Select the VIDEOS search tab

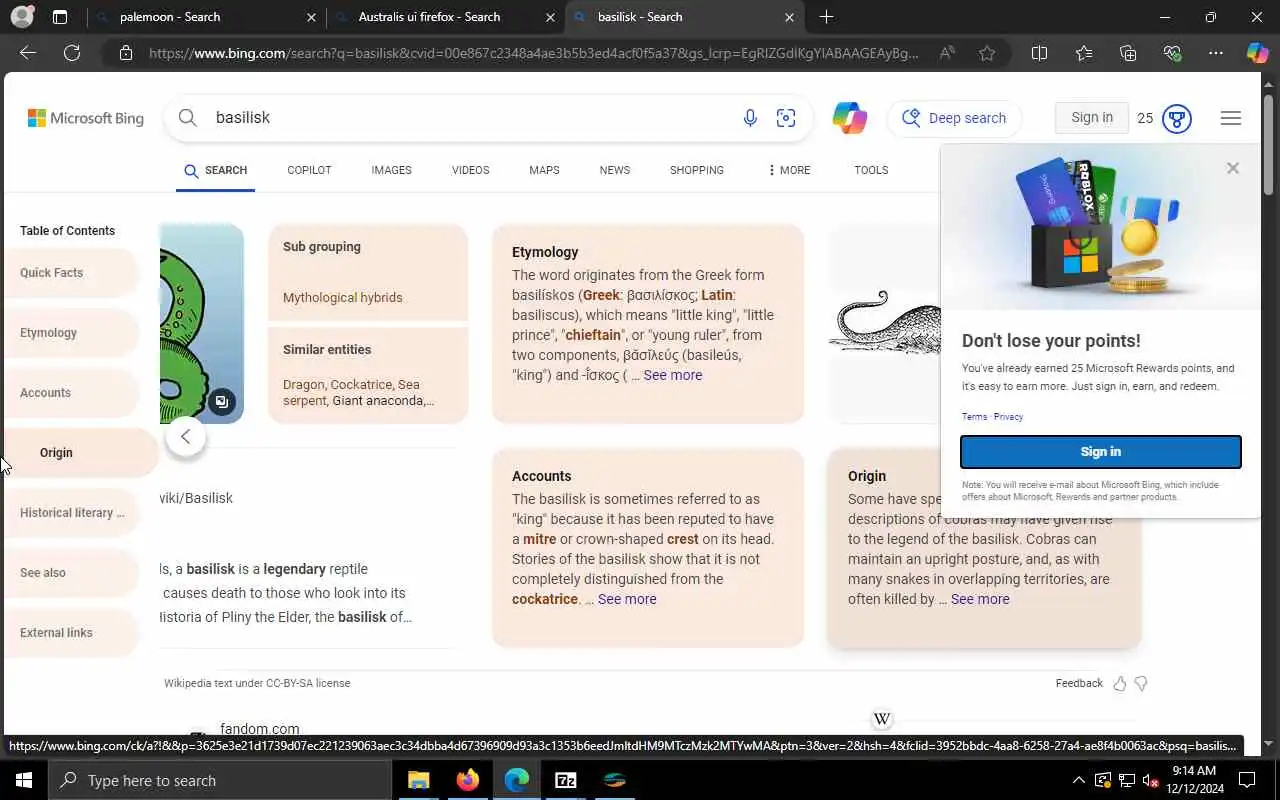470,170
